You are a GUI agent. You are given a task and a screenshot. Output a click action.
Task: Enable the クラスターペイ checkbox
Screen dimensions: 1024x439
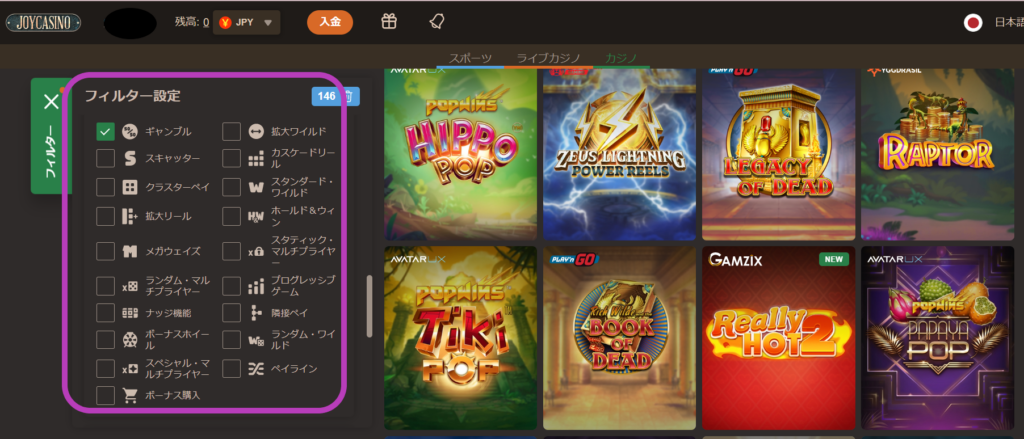(105, 187)
